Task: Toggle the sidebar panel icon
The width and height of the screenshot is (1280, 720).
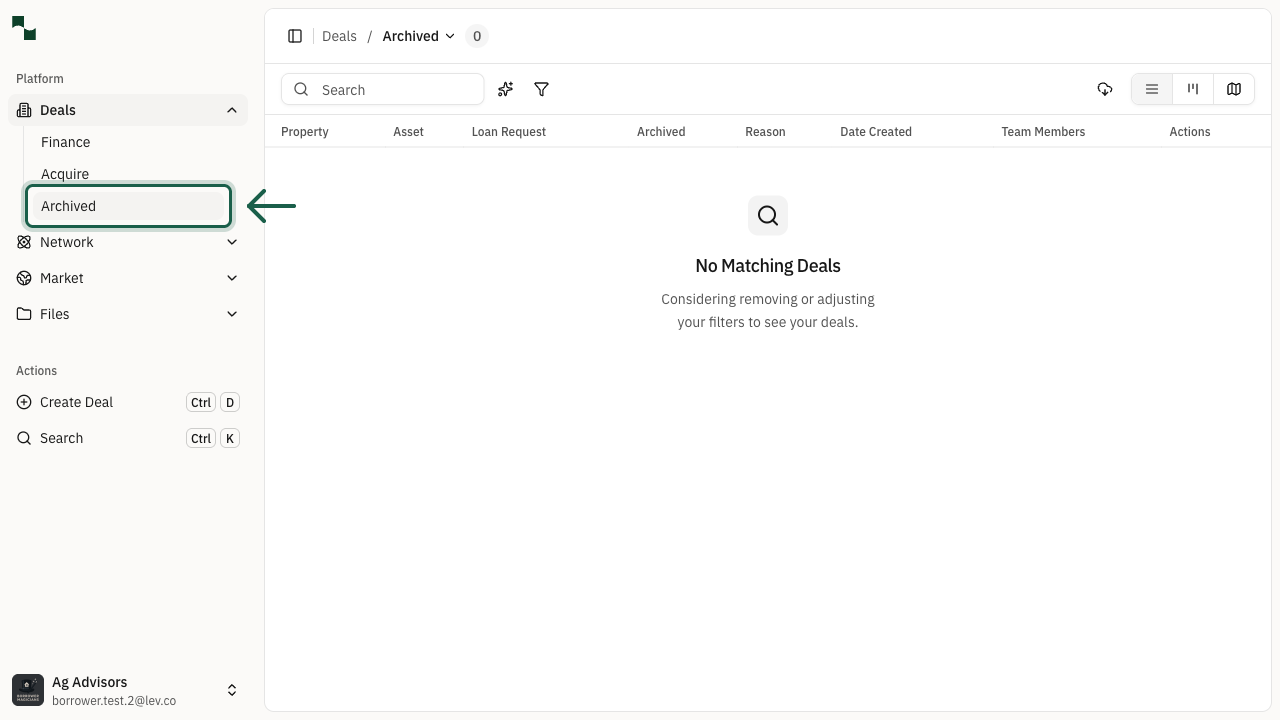Action: click(295, 36)
